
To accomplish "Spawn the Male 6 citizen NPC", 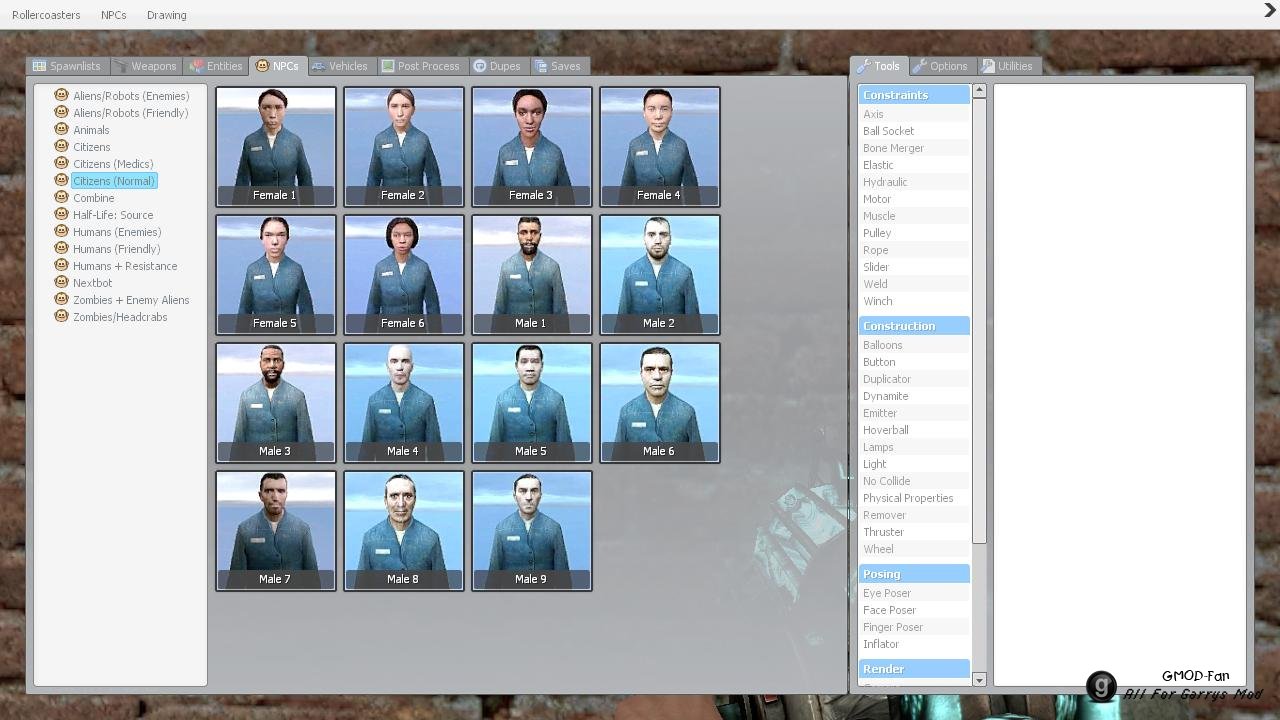I will [x=660, y=403].
